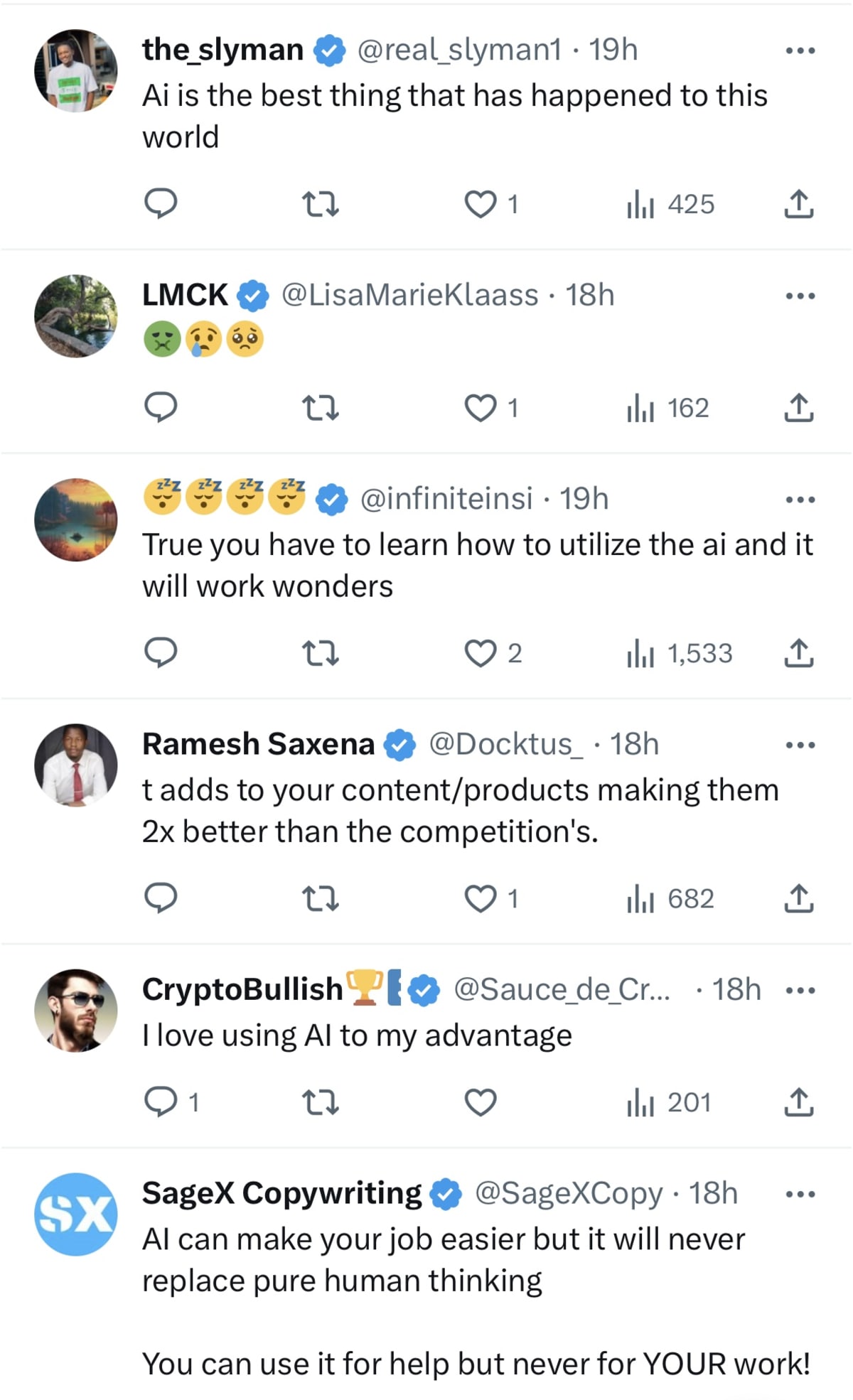853x1400 pixels.
Task: Retweet the_slyman's tweet about AI
Action: tap(322, 205)
